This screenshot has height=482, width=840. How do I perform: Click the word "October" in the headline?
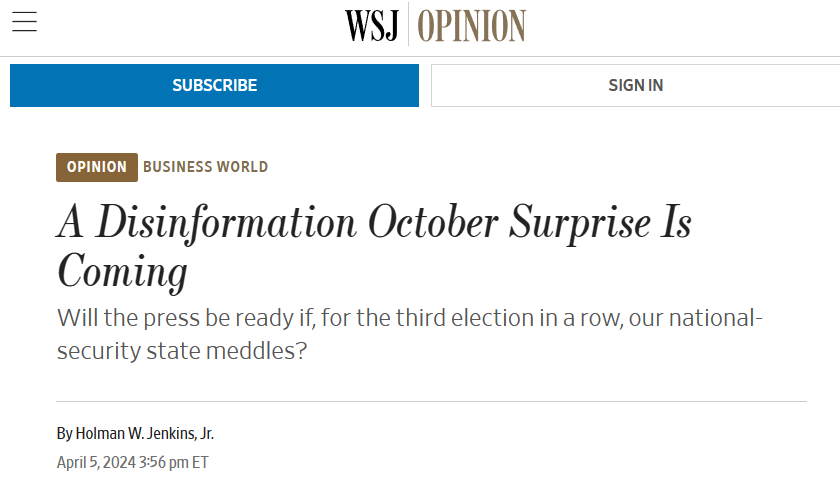432,222
